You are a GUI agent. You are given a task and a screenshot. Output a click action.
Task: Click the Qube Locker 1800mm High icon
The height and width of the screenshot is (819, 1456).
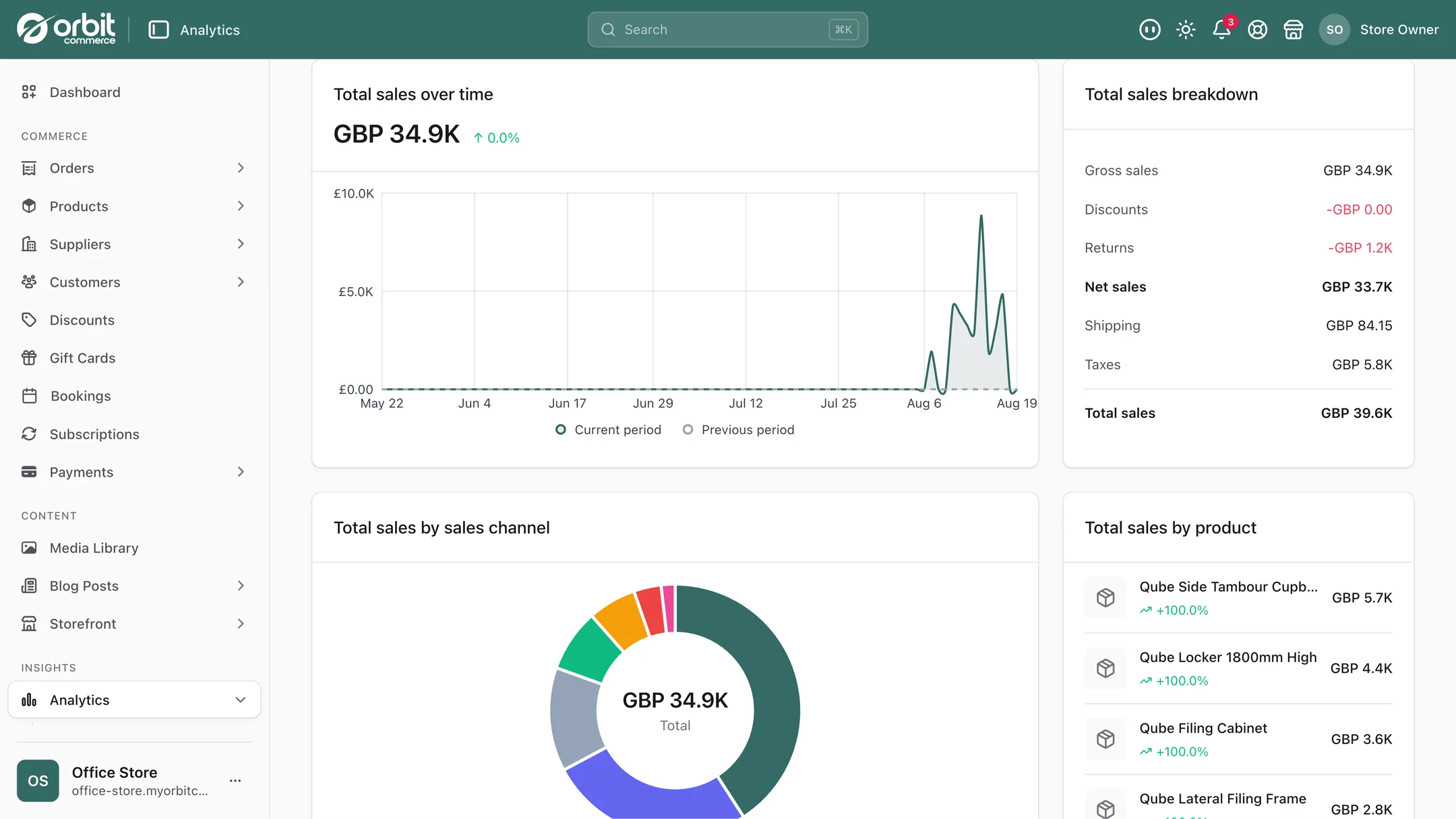(x=1105, y=669)
